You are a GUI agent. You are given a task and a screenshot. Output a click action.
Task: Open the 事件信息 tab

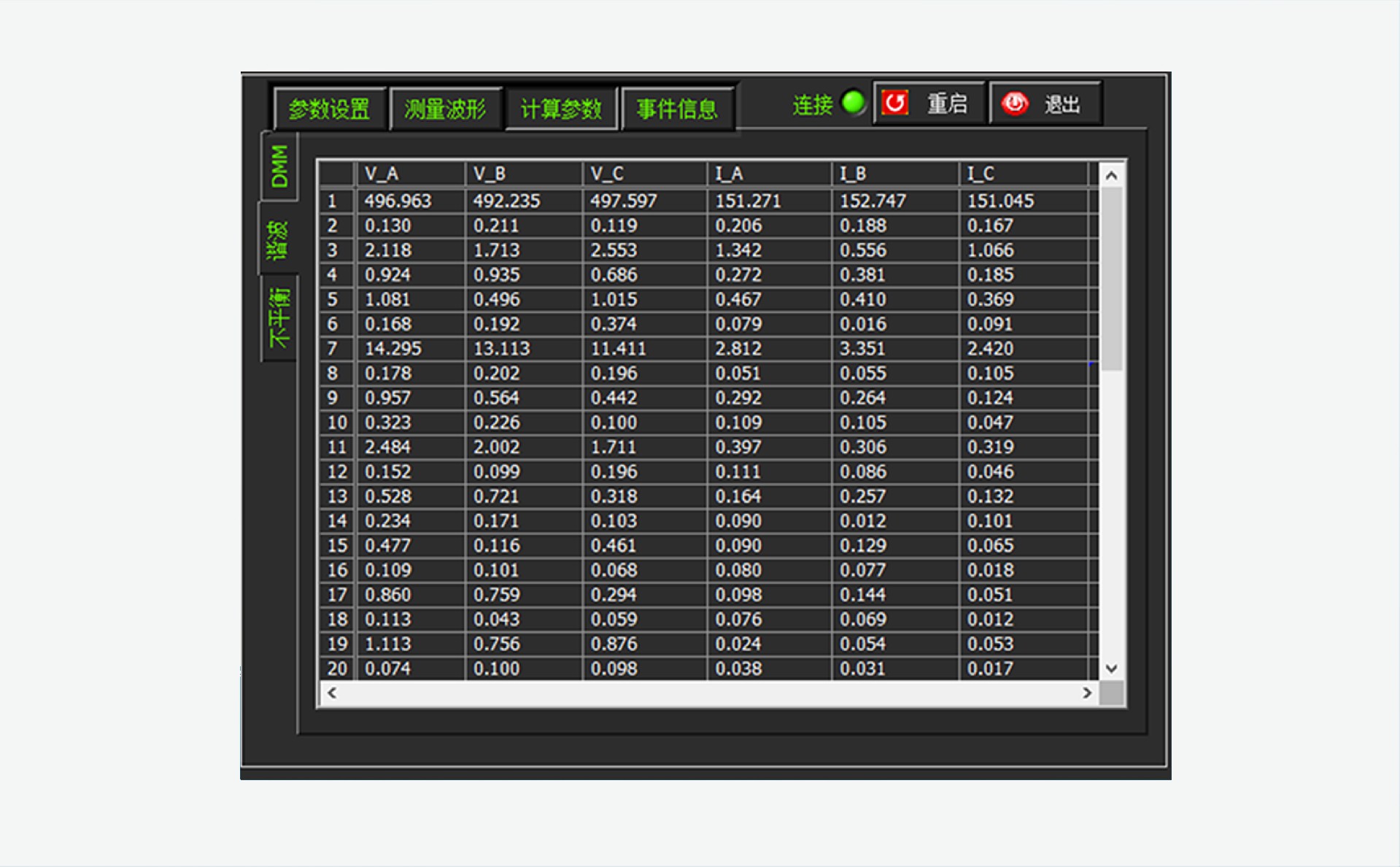click(677, 109)
